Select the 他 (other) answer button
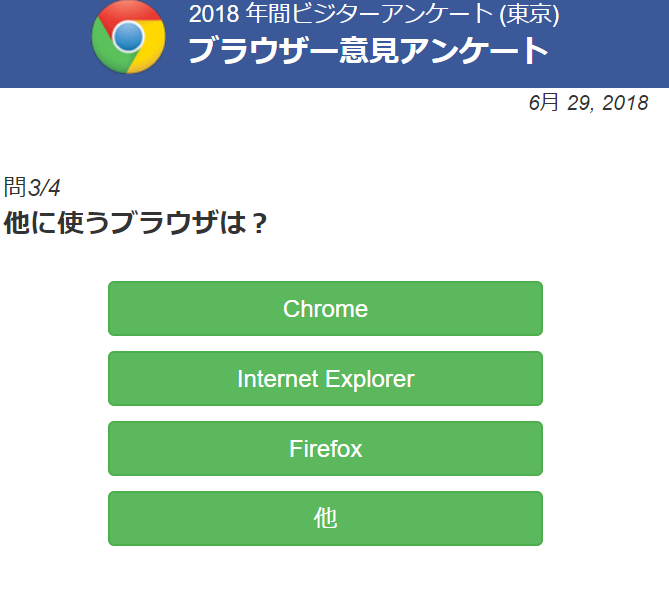669x599 pixels. point(325,518)
